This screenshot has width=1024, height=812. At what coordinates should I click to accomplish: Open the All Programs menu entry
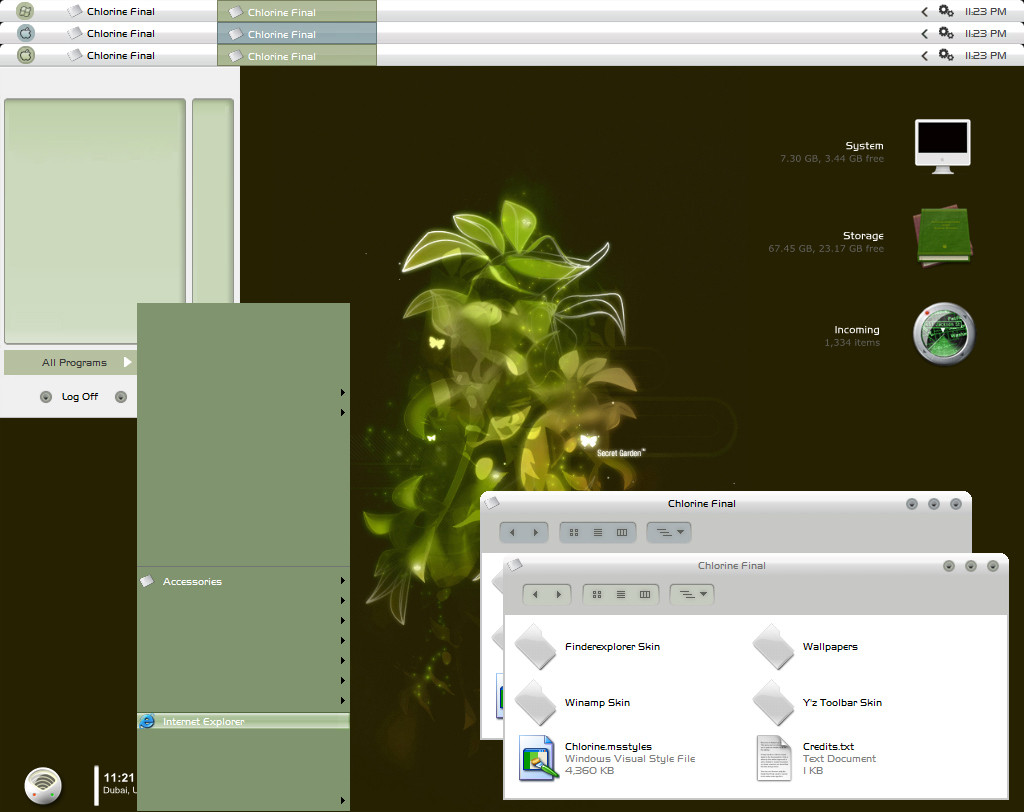(x=70, y=363)
